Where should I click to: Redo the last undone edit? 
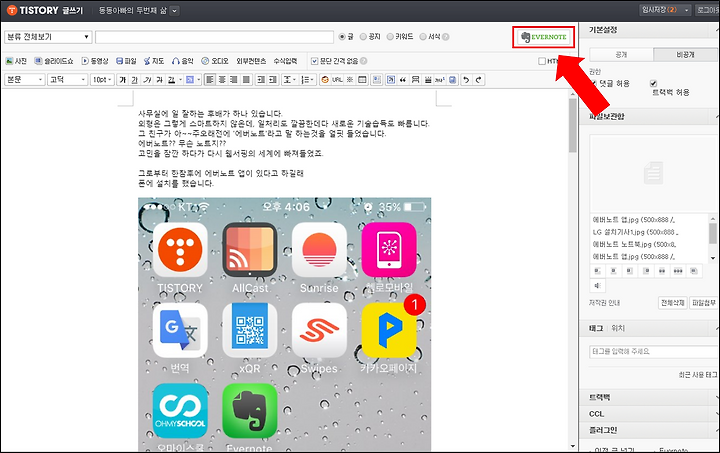[478, 80]
